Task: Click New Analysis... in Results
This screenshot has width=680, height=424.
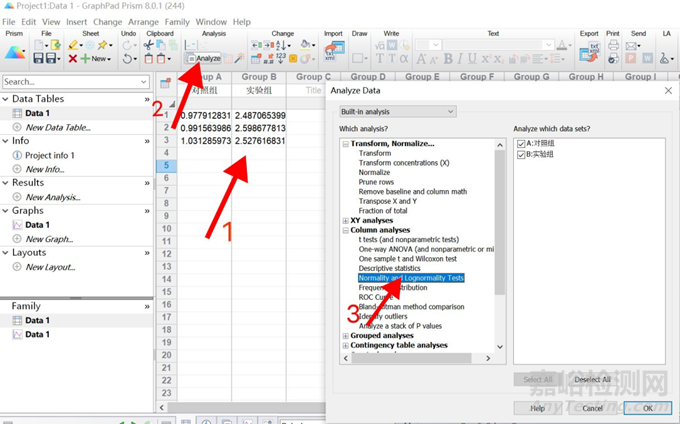Action: point(53,197)
